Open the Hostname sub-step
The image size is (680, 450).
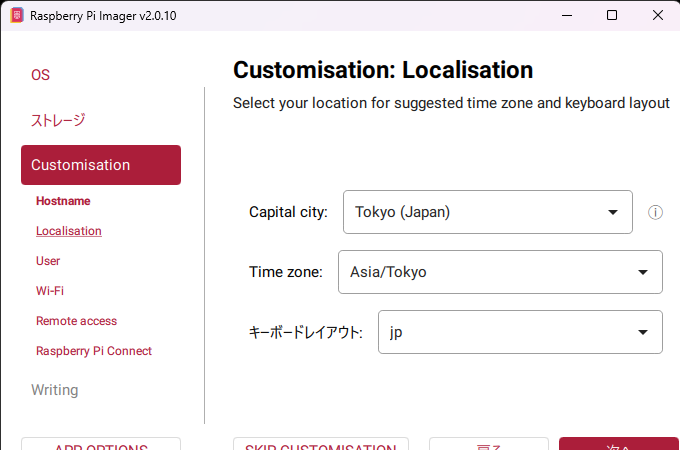pyautogui.click(x=63, y=201)
